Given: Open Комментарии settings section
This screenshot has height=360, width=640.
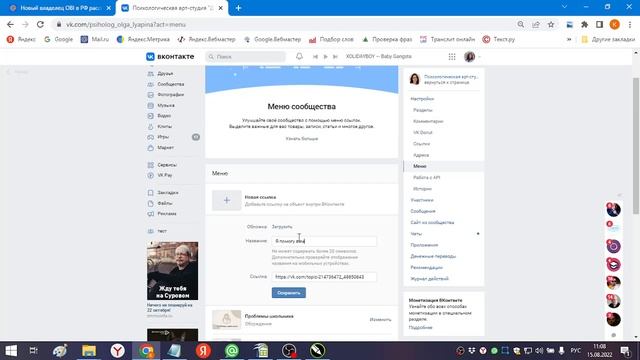Looking at the screenshot, I should click(428, 121).
